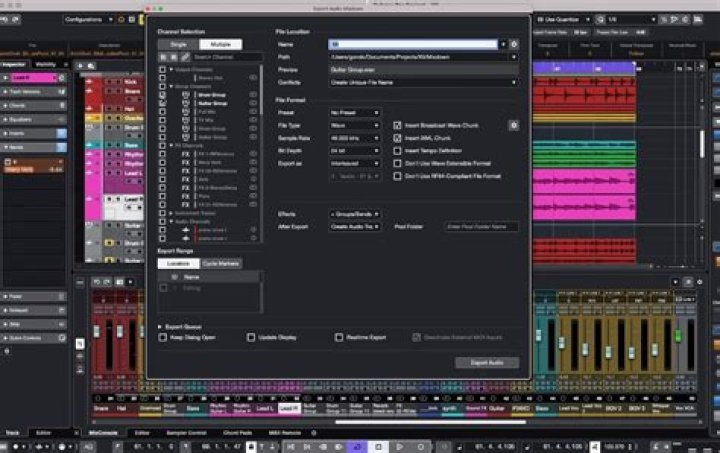Screen dimensions: 720x453
Task: Enable Keep Dialog Open checkbox
Action: click(x=163, y=337)
